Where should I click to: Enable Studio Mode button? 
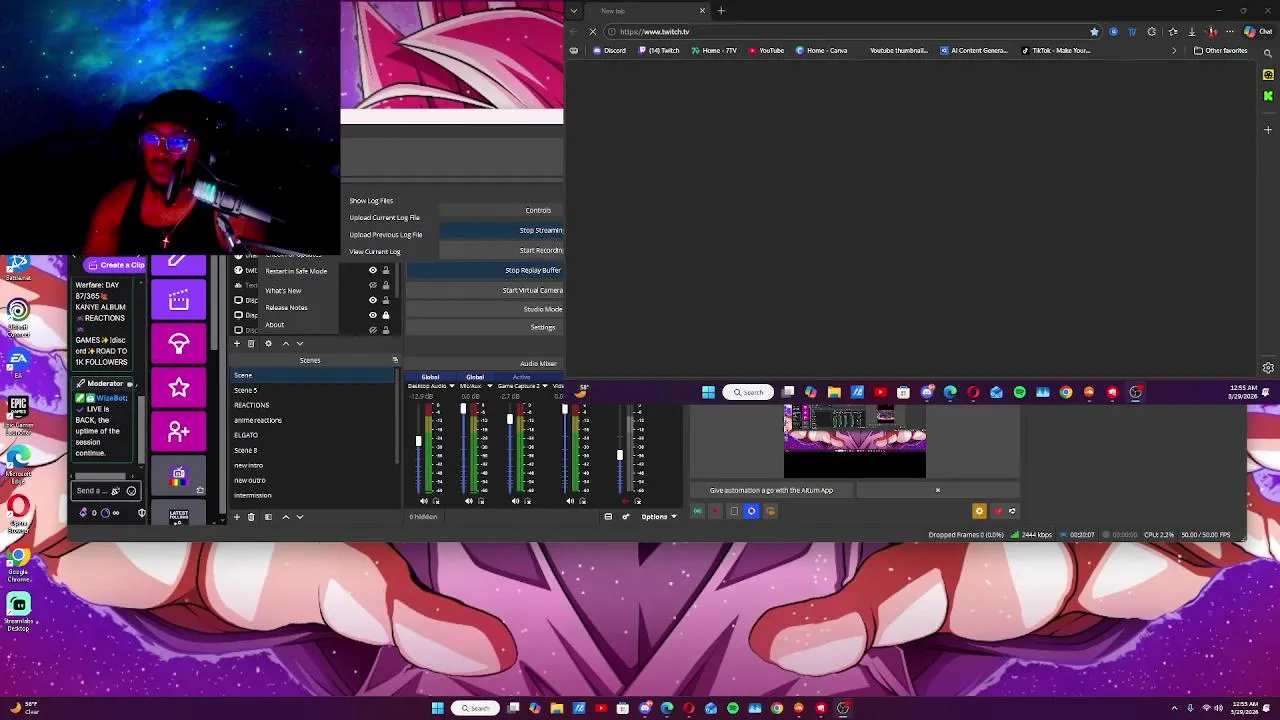pos(484,309)
